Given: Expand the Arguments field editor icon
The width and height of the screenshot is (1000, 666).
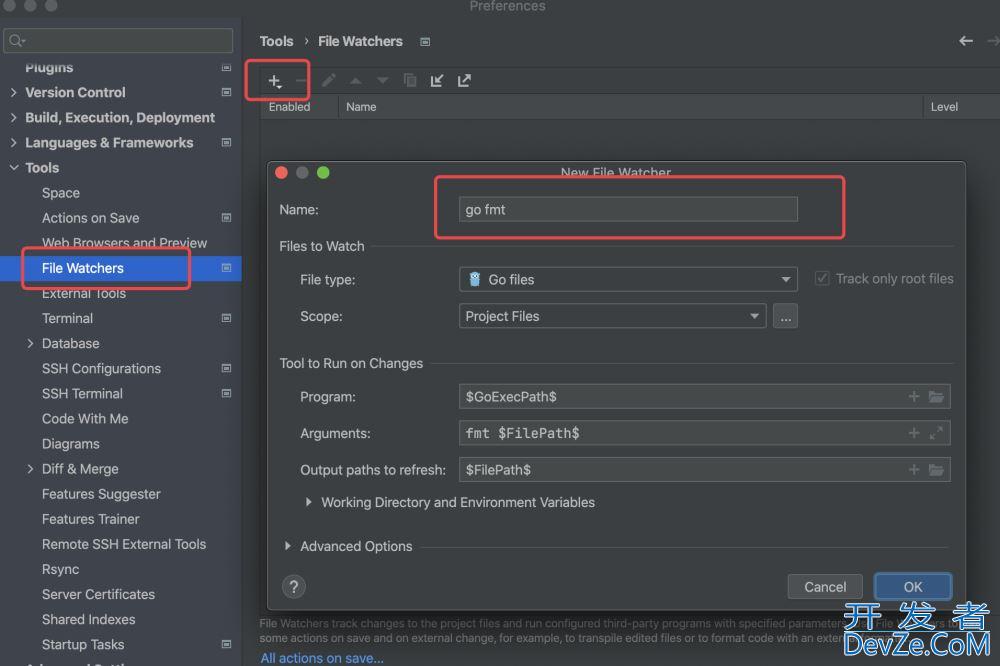Looking at the screenshot, I should [x=936, y=433].
